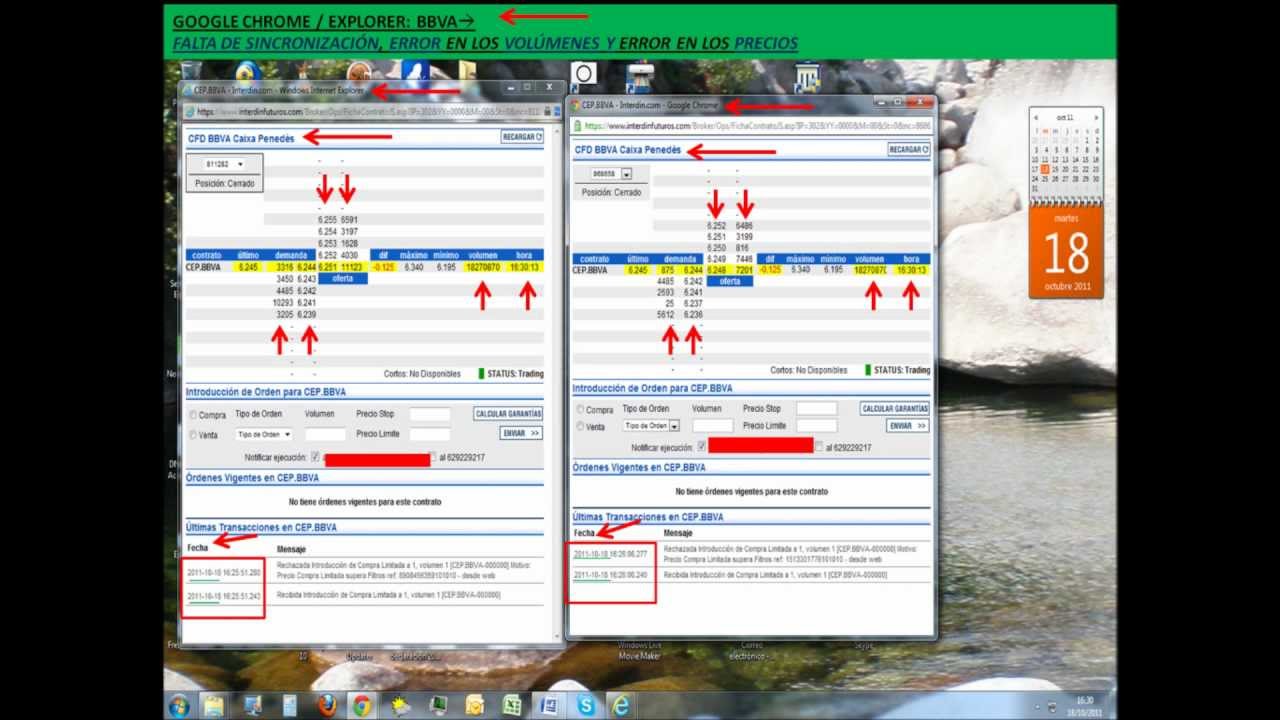Click the Chrome logo in the Chrome title bar
Viewport: 1280px width, 720px height.
[x=575, y=104]
